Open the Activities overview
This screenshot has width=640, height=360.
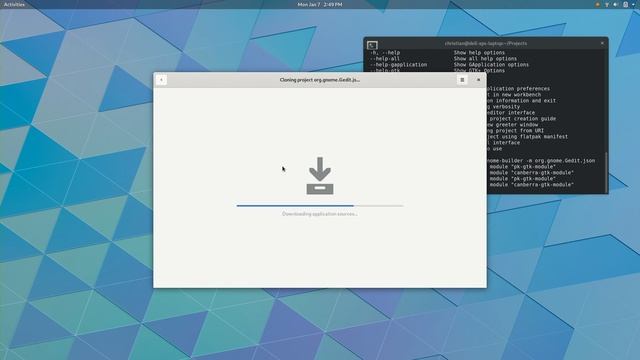pyautogui.click(x=14, y=4)
